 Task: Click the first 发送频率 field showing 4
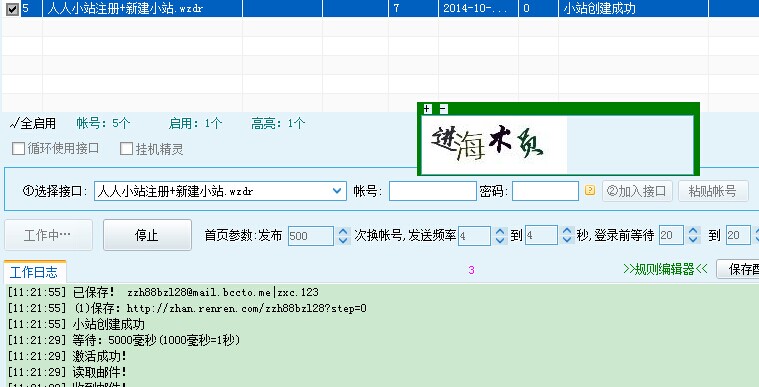(x=474, y=236)
